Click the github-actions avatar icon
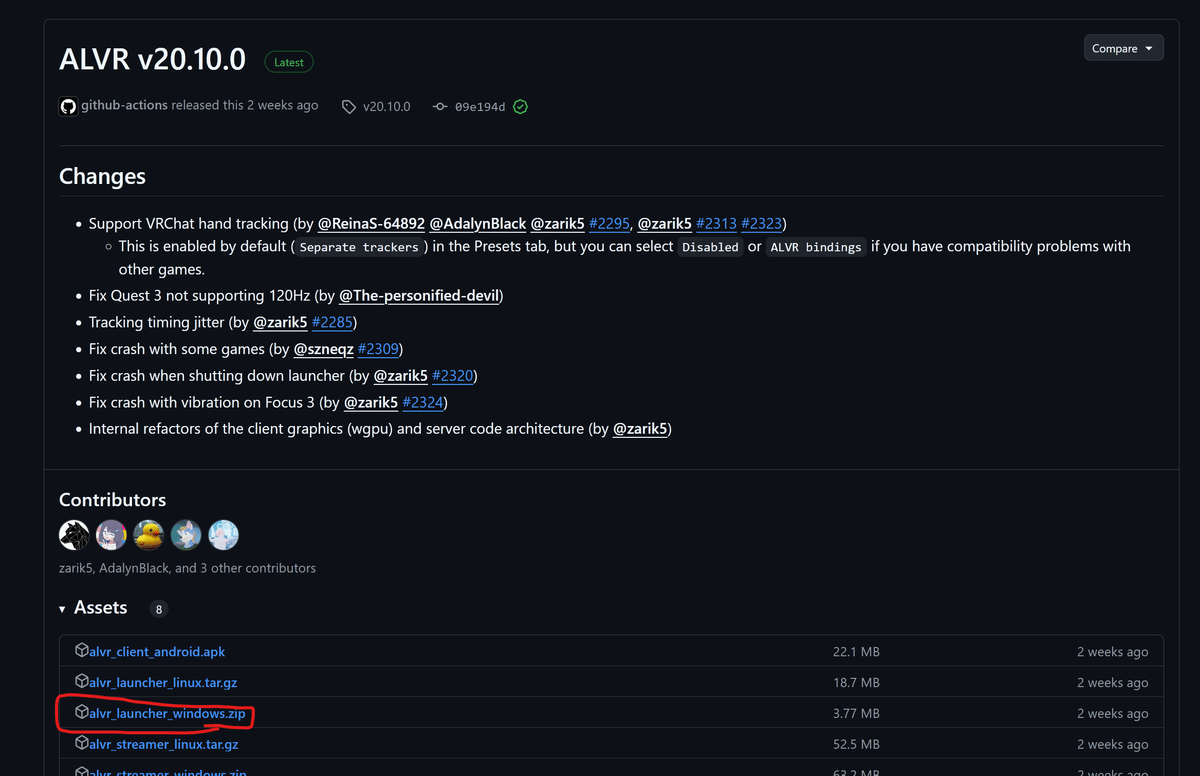1200x776 pixels. 68,106
